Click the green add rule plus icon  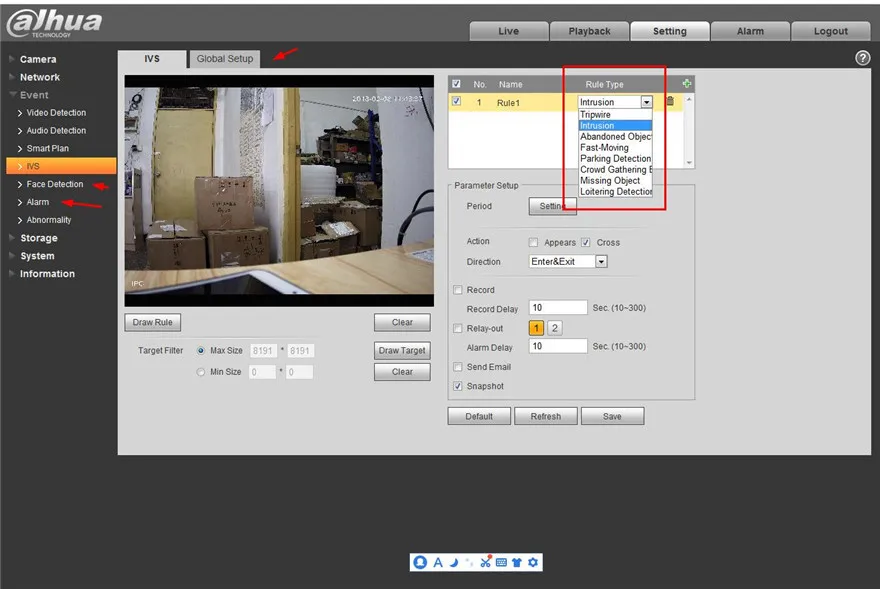pos(686,84)
